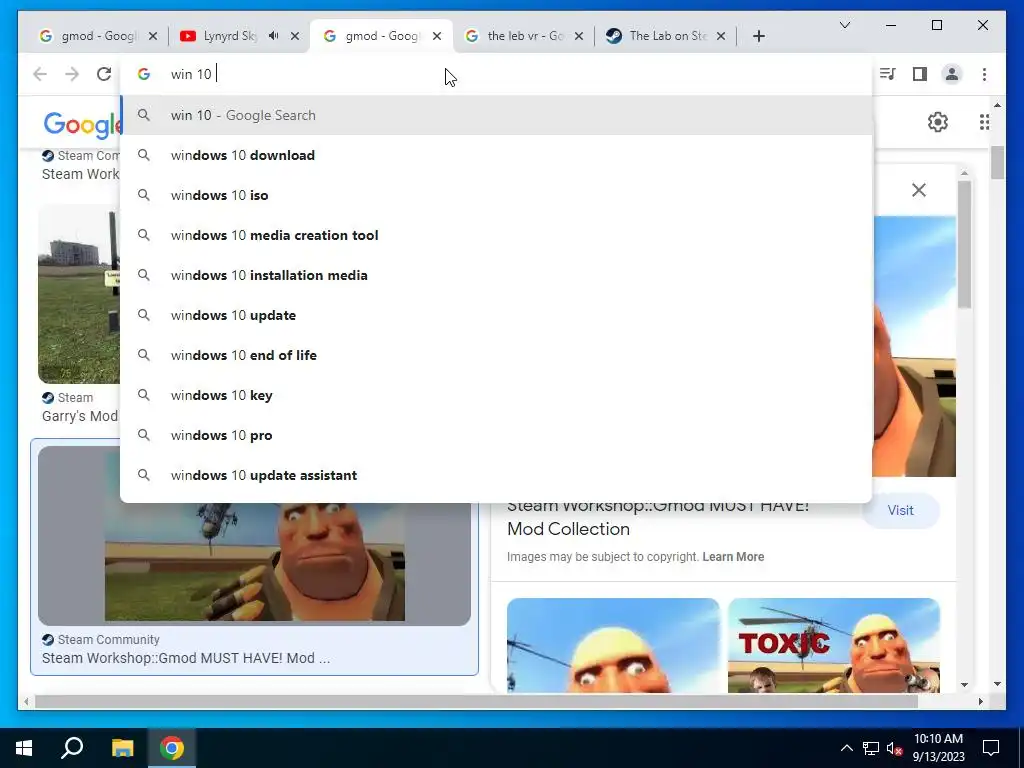
Task: Open the network tray icon
Action: [x=871, y=748]
